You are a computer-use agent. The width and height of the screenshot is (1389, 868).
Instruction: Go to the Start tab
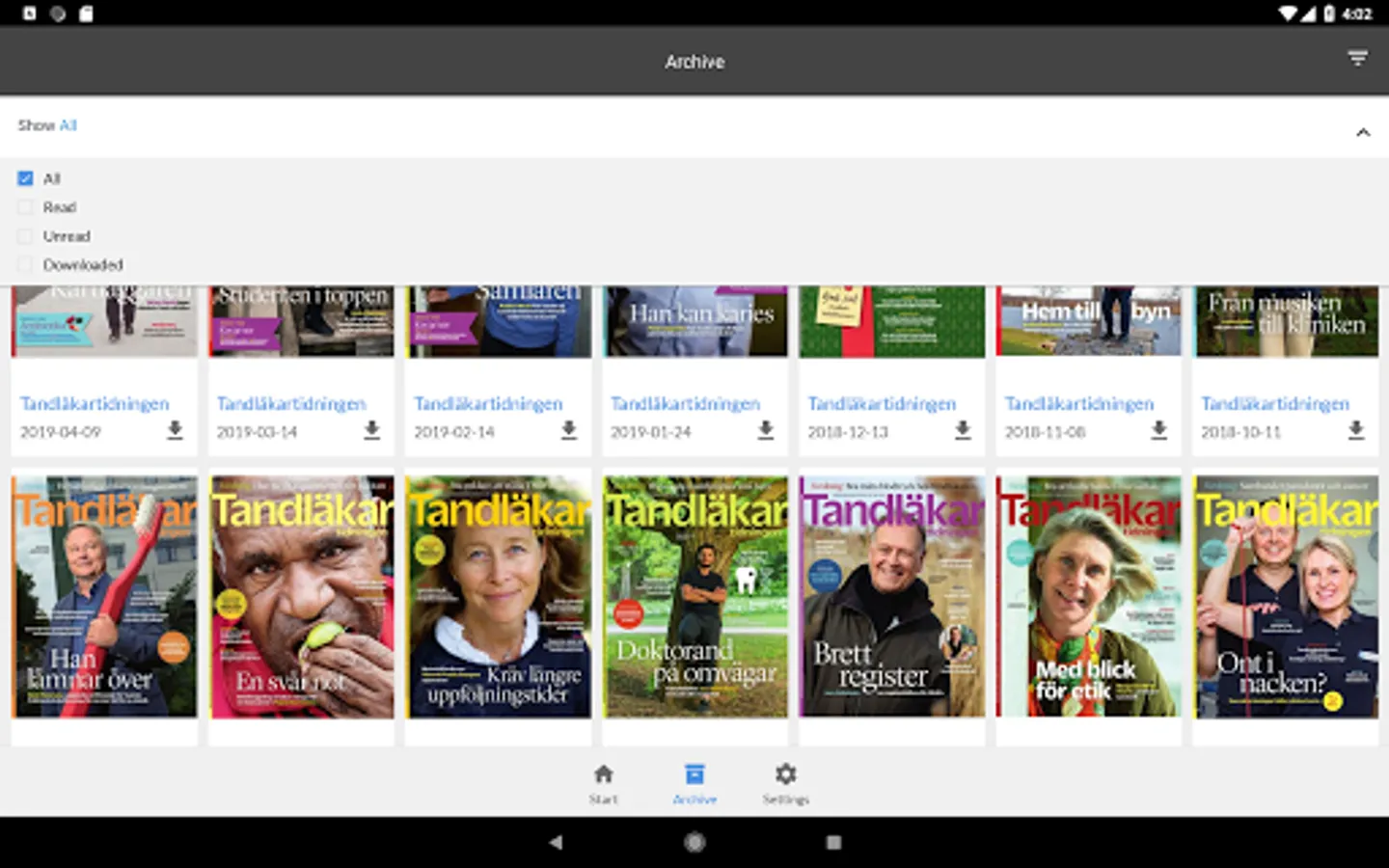pos(604,784)
